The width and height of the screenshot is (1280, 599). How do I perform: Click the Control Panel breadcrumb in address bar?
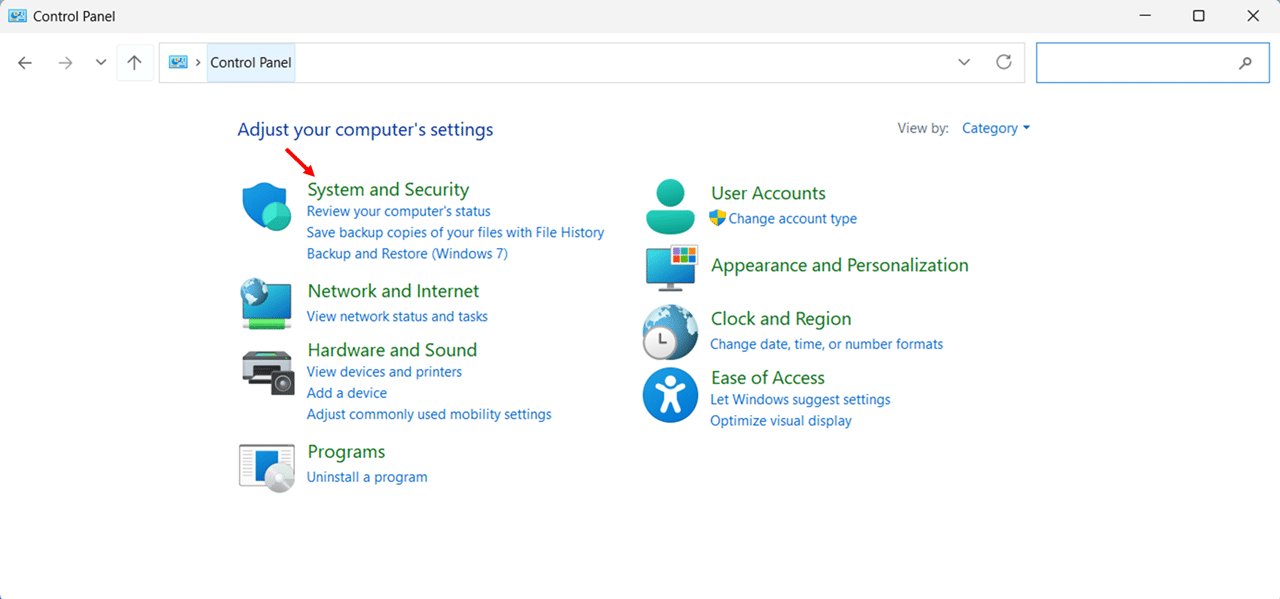pos(250,62)
